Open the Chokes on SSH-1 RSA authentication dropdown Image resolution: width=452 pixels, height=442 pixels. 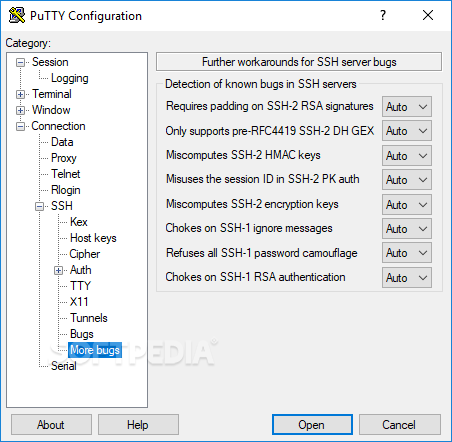(x=407, y=277)
